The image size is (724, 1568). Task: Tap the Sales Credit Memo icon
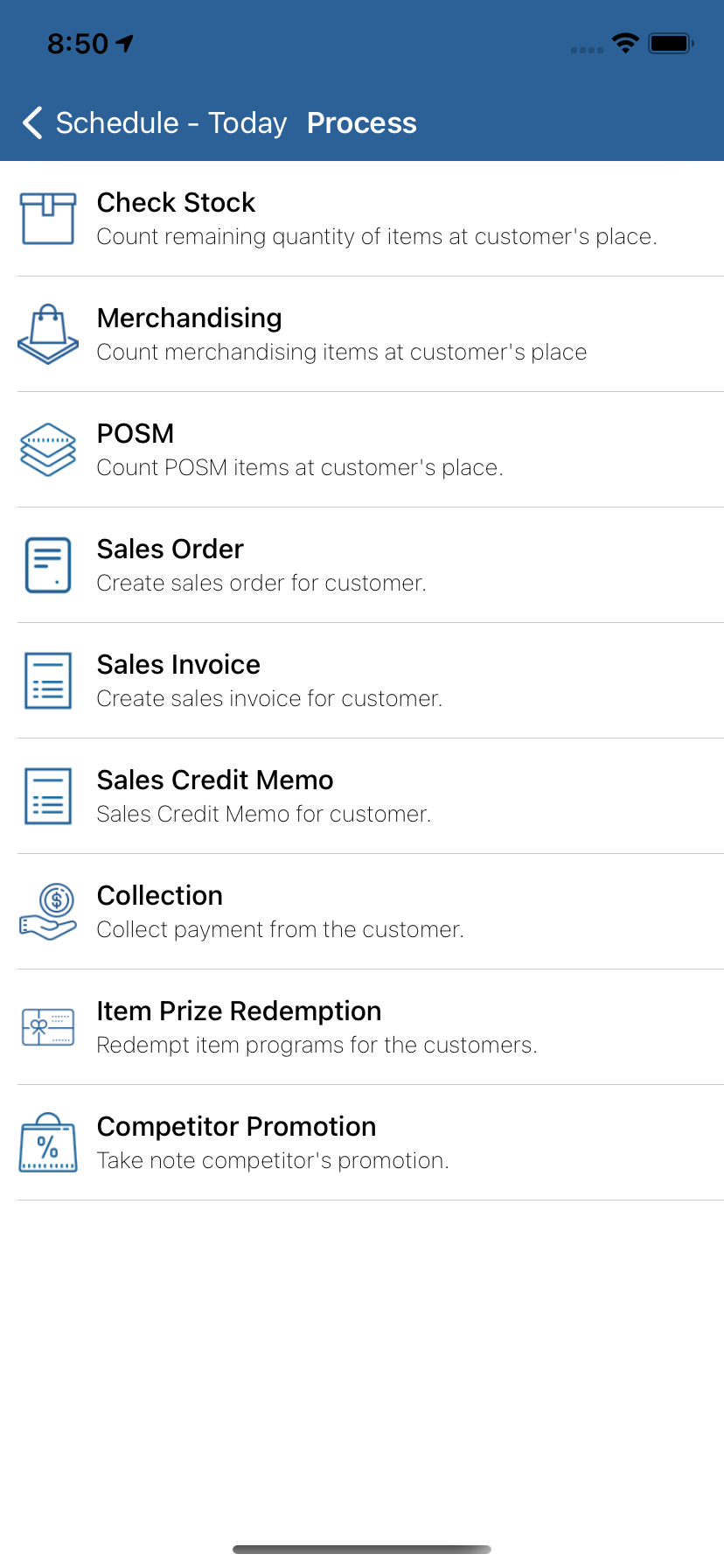[x=48, y=796]
